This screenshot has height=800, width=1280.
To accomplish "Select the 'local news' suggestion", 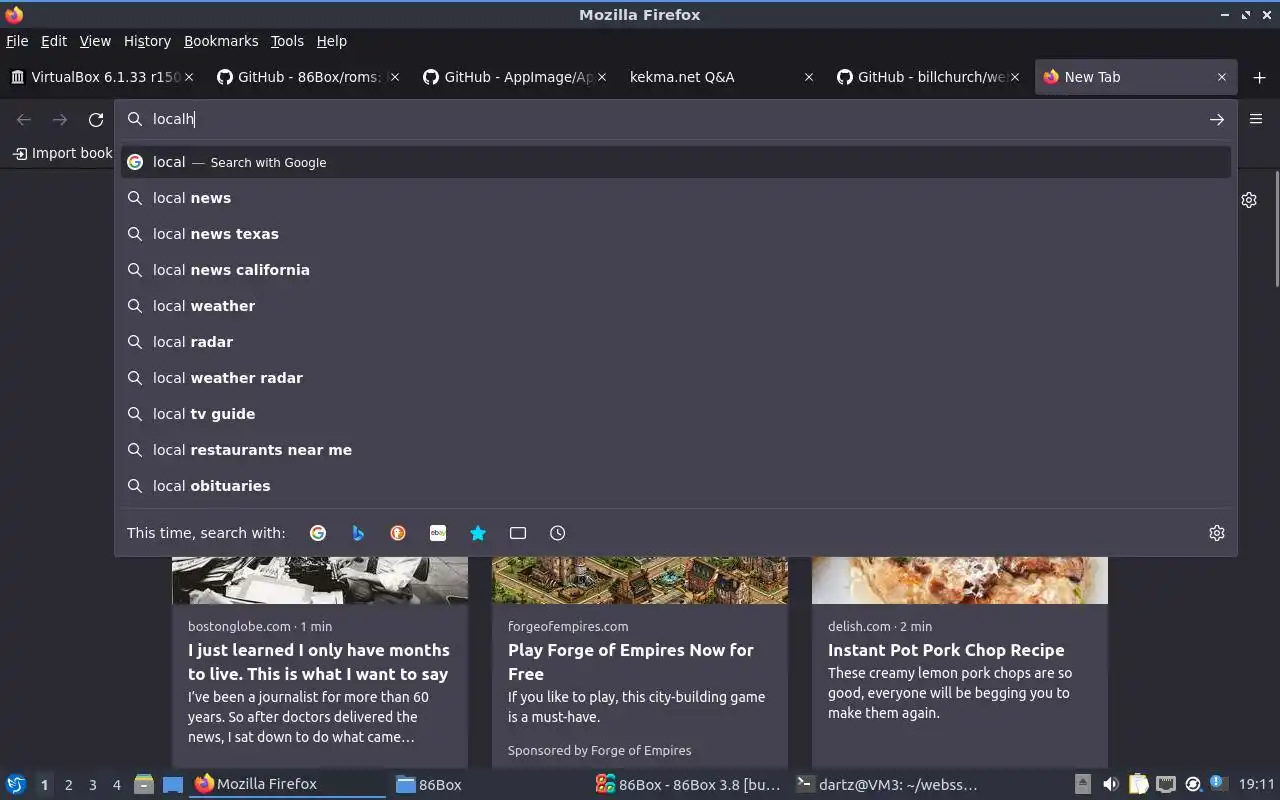I will pyautogui.click(x=676, y=198).
